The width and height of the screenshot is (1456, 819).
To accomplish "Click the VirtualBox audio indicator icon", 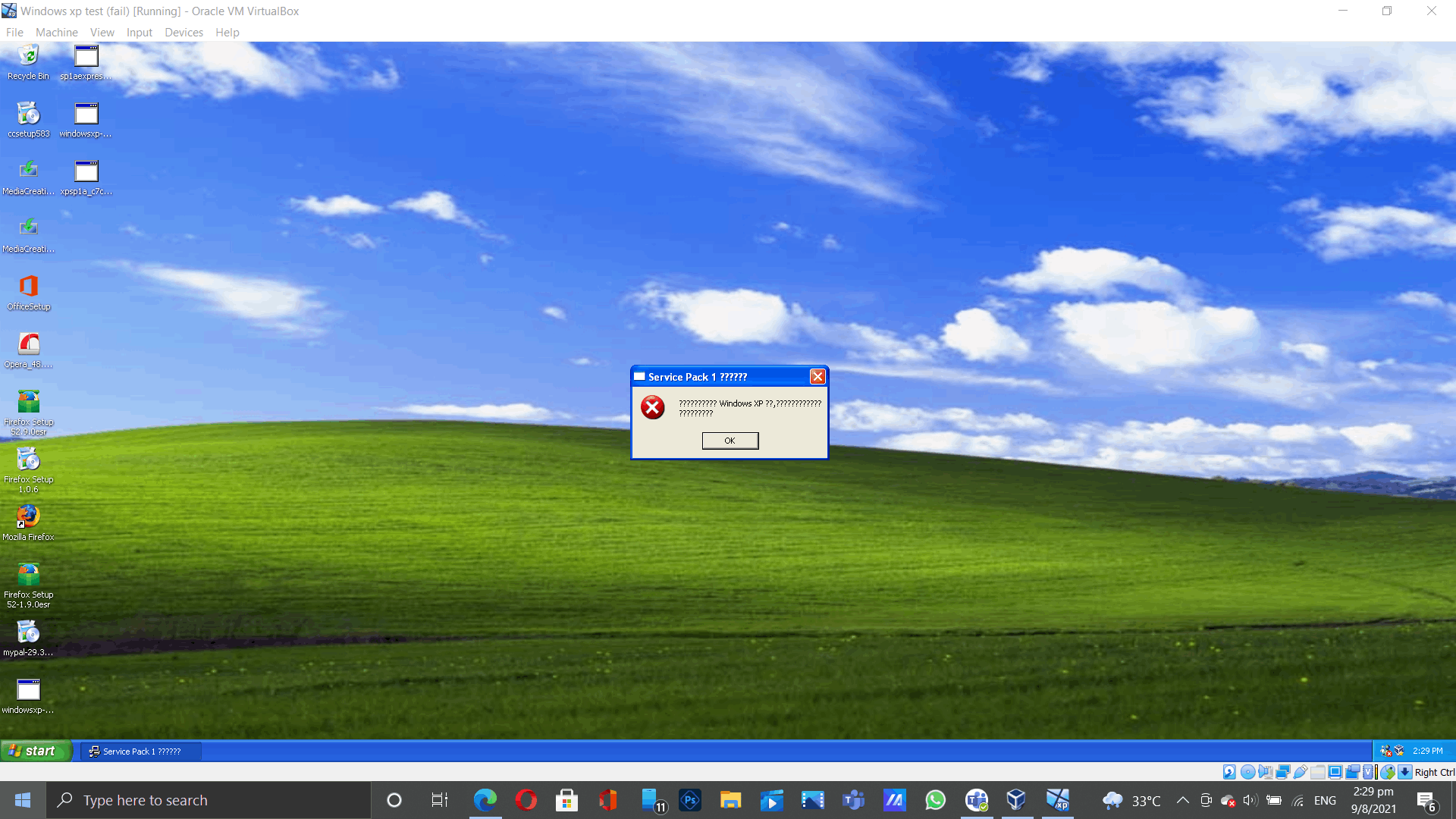I will click(1265, 772).
